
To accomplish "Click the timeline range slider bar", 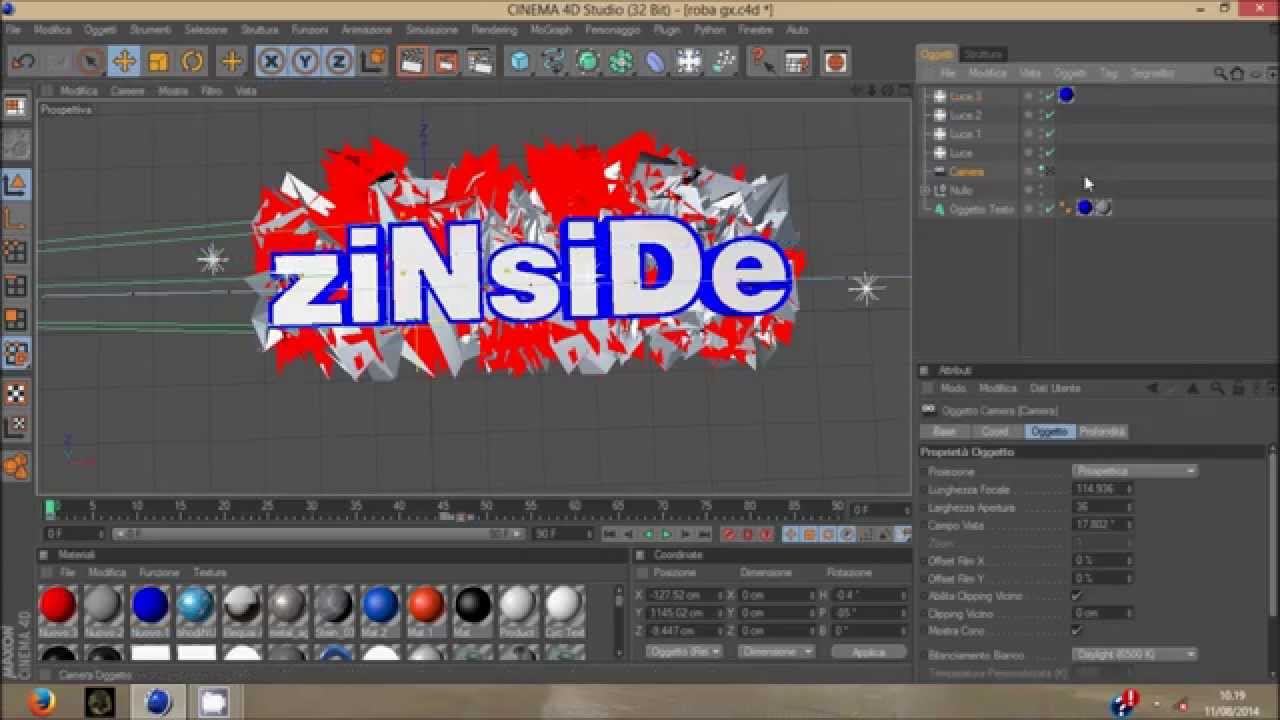I will click(x=320, y=535).
